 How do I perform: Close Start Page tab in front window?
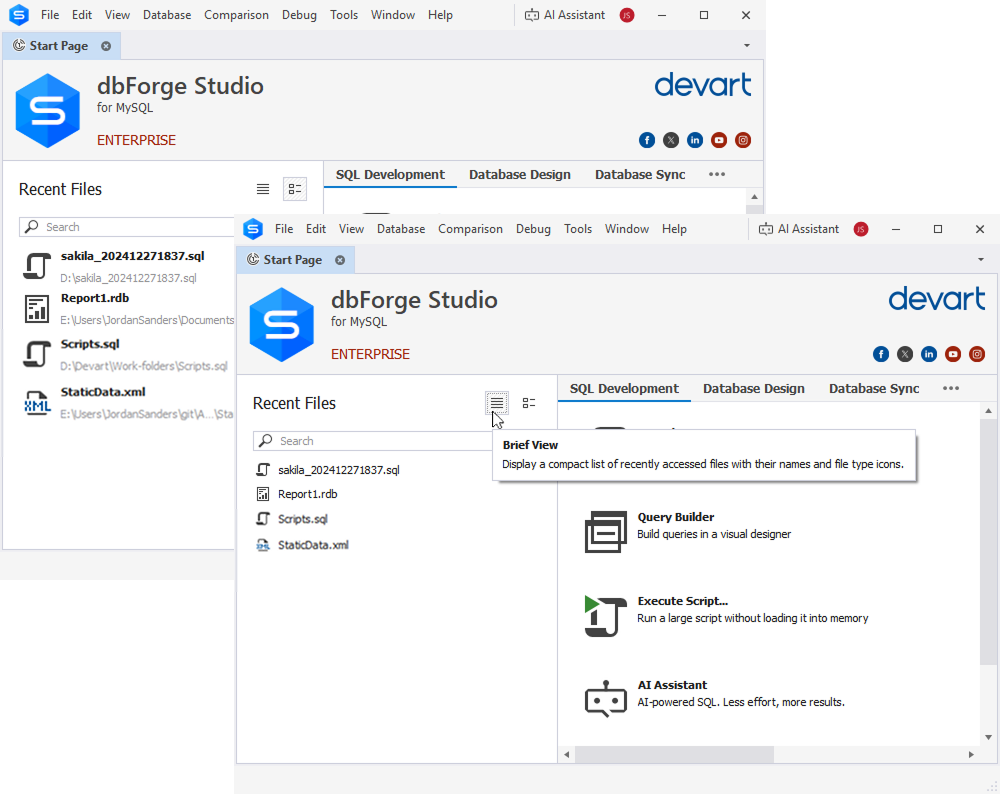click(340, 260)
